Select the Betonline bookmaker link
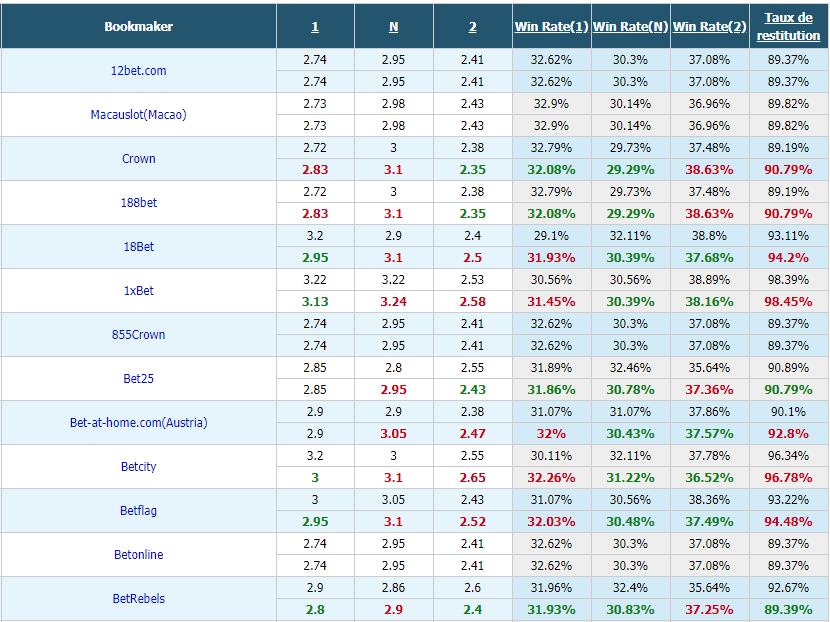Viewport: 830px width, 622px height. 138,554
